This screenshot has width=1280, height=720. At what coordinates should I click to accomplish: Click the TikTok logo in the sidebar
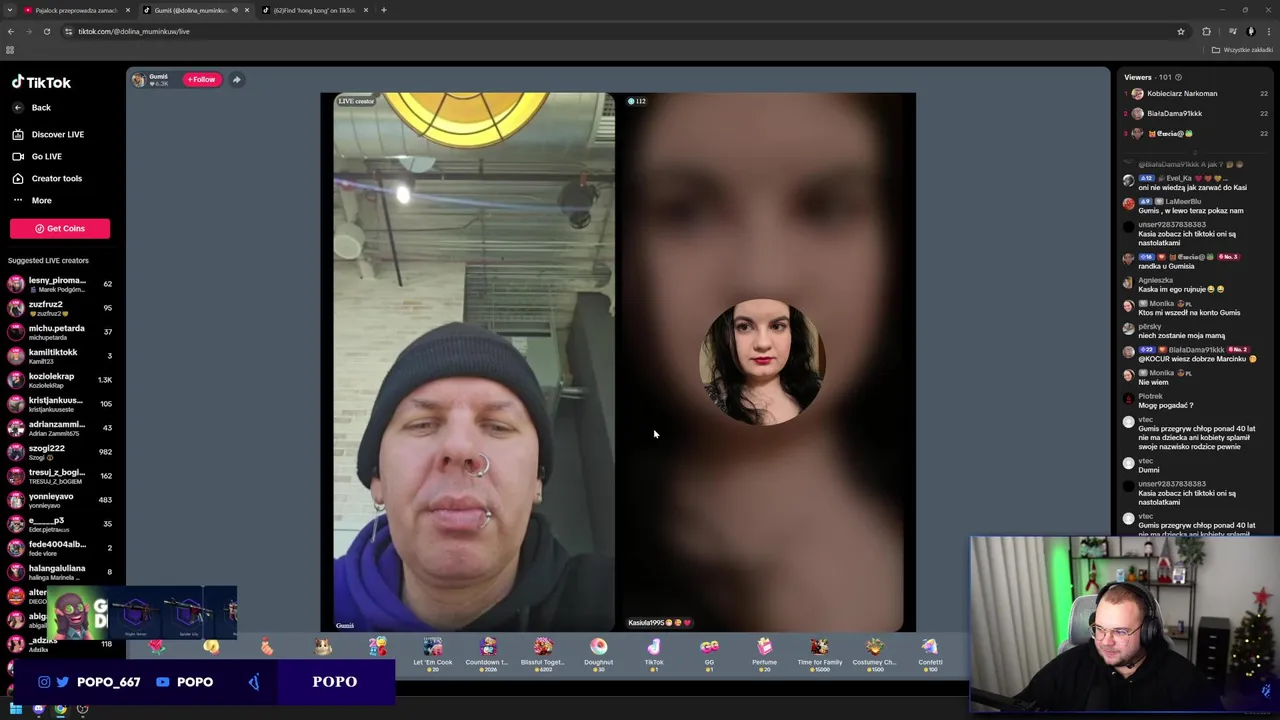(x=41, y=83)
